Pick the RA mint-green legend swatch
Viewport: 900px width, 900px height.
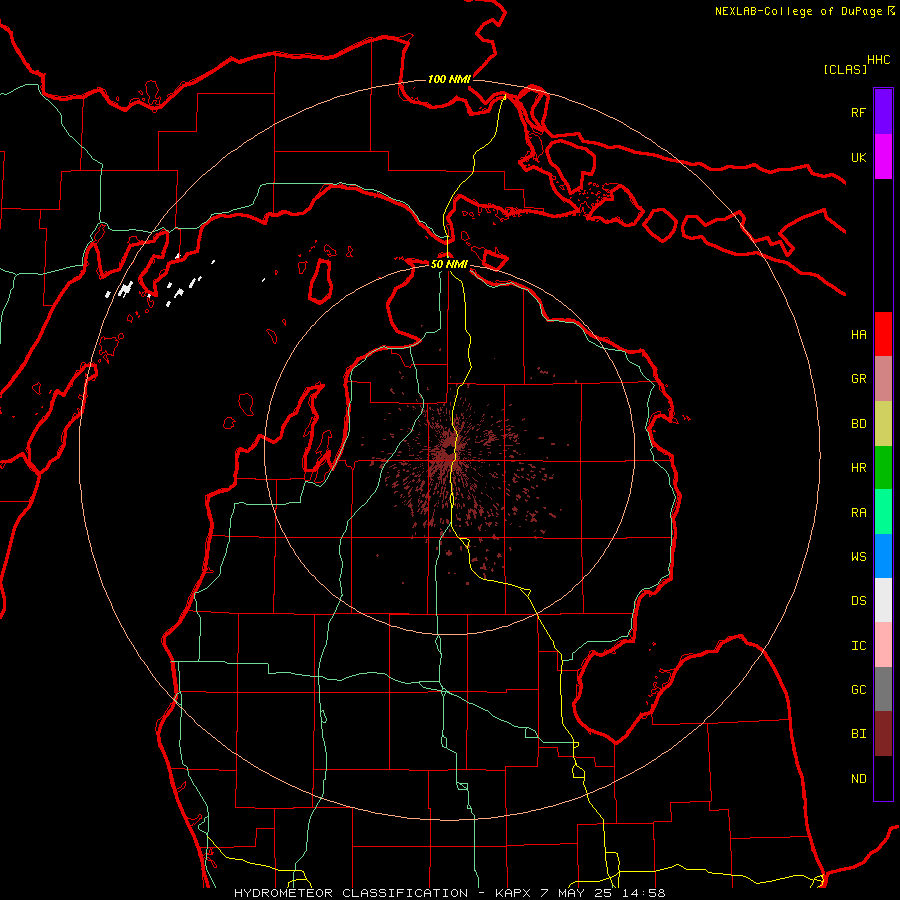click(x=883, y=512)
